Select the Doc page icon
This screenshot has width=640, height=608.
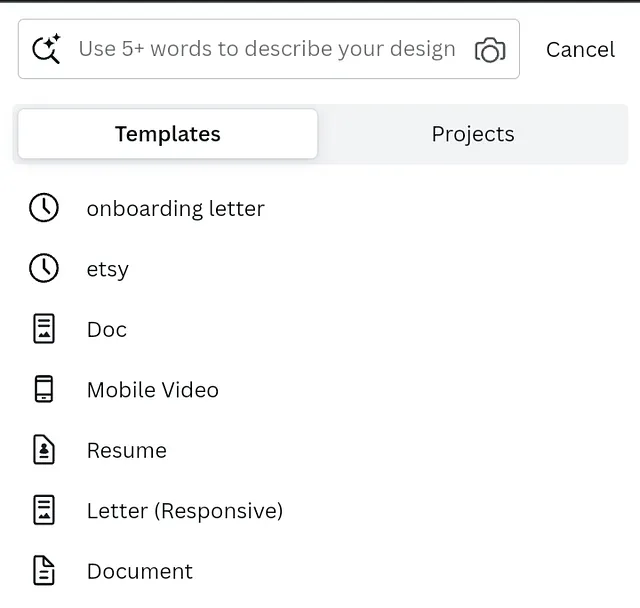tap(44, 328)
